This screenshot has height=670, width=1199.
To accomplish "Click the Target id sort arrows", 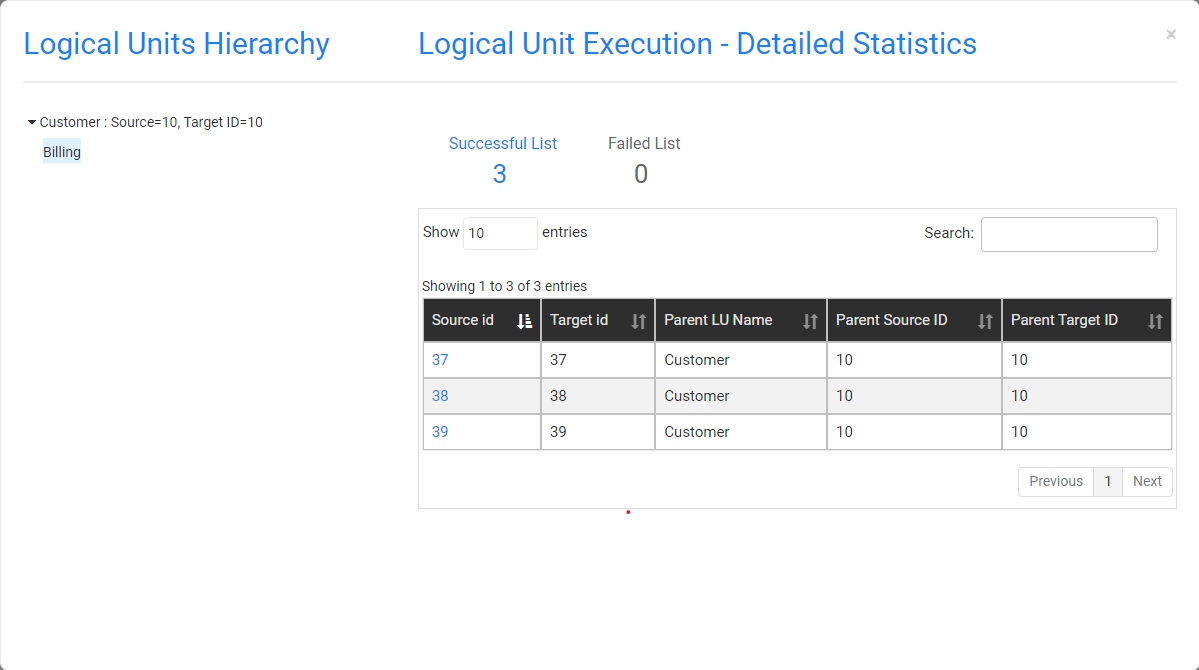I will pos(639,321).
